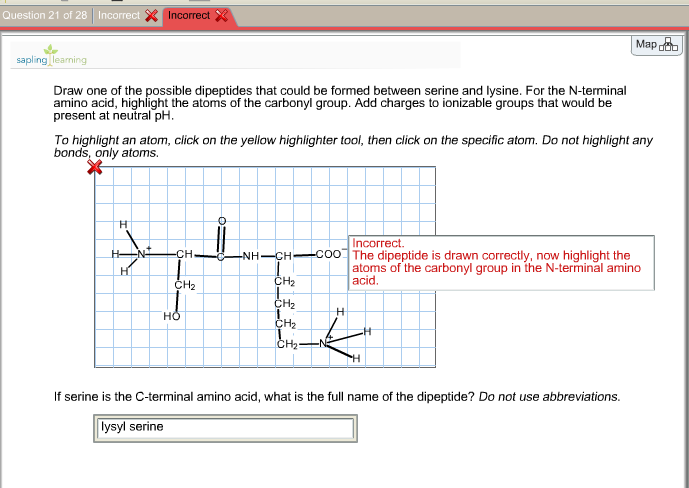Image resolution: width=689 pixels, height=488 pixels.
Task: Click the CH2 atom bonded to HO
Action: coord(185,285)
